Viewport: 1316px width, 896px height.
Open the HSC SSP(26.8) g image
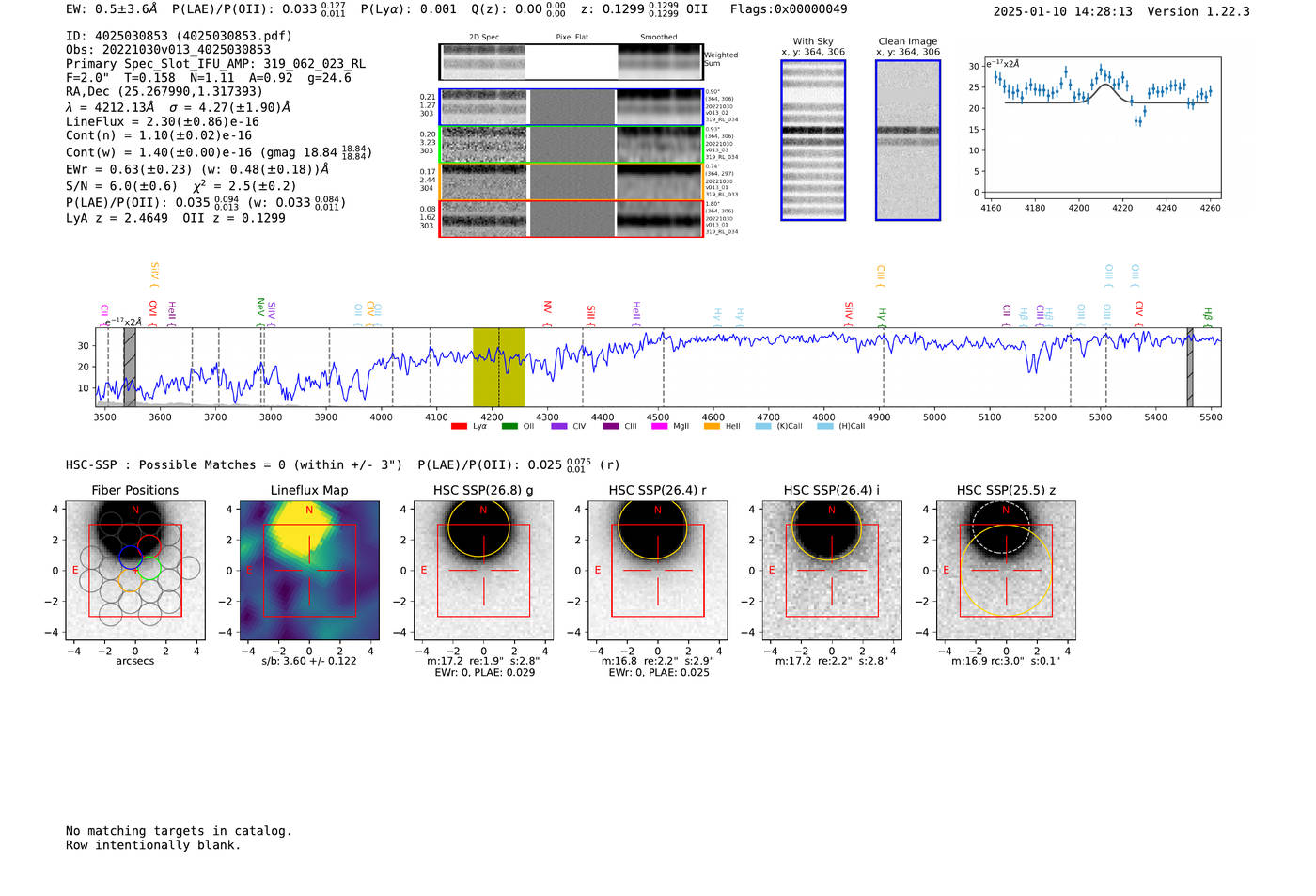483,571
